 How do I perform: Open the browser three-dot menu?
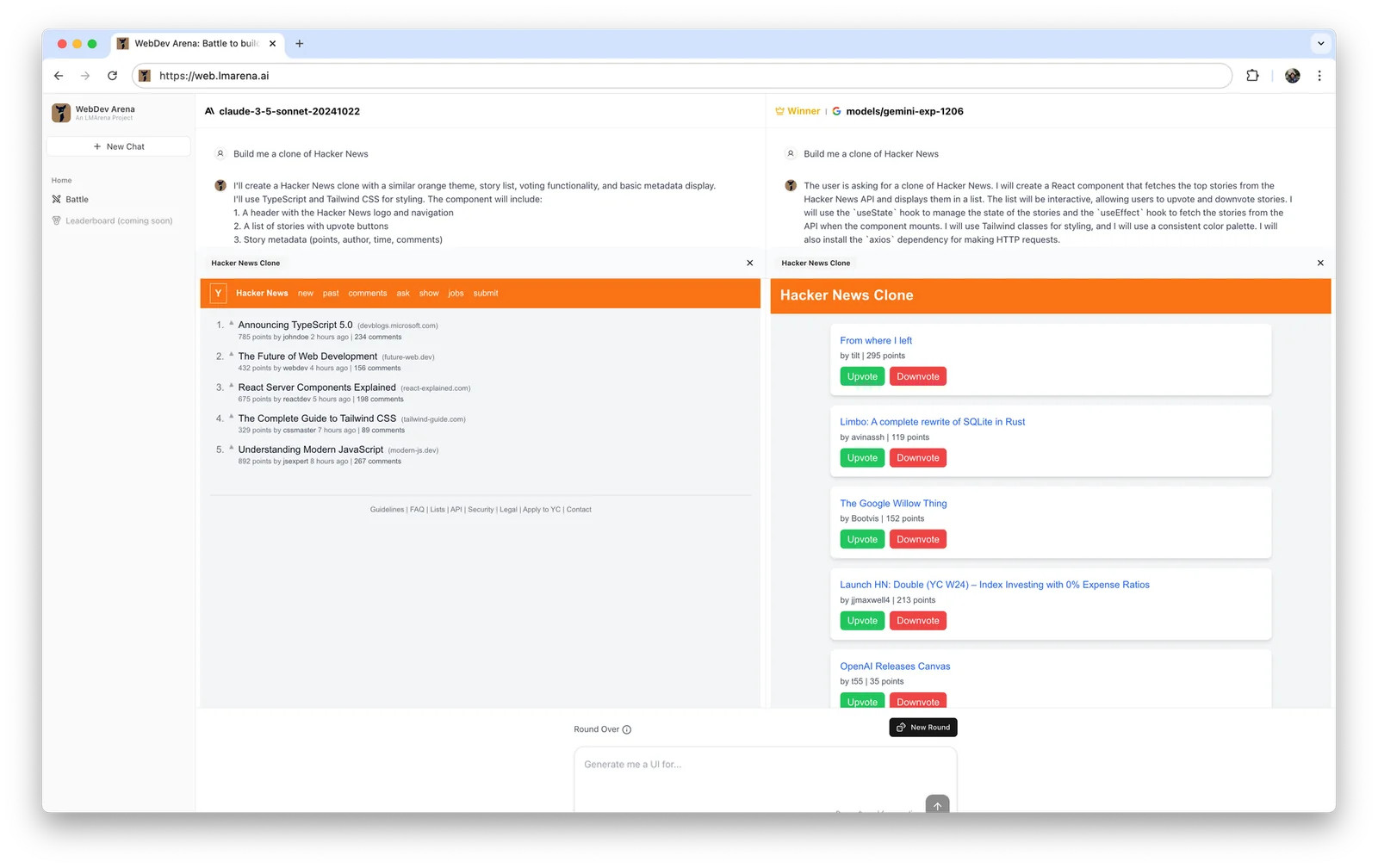(1319, 76)
